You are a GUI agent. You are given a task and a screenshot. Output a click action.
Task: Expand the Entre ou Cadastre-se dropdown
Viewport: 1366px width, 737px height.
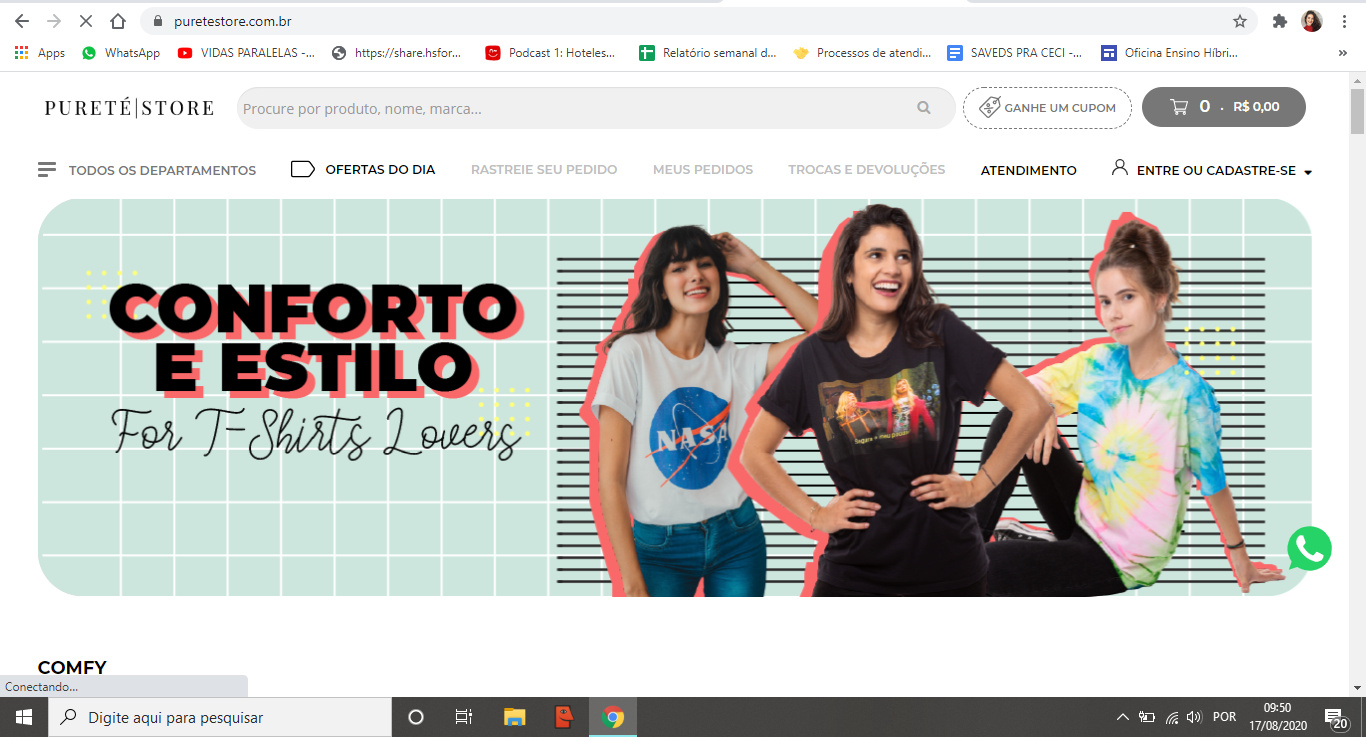pos(1212,170)
